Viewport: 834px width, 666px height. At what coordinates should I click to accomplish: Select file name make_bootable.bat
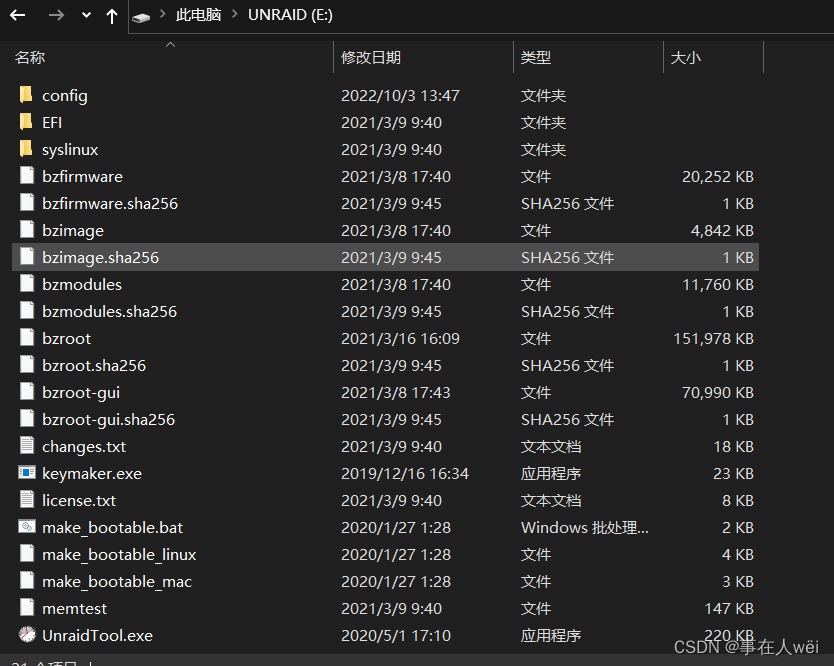[x=112, y=528]
